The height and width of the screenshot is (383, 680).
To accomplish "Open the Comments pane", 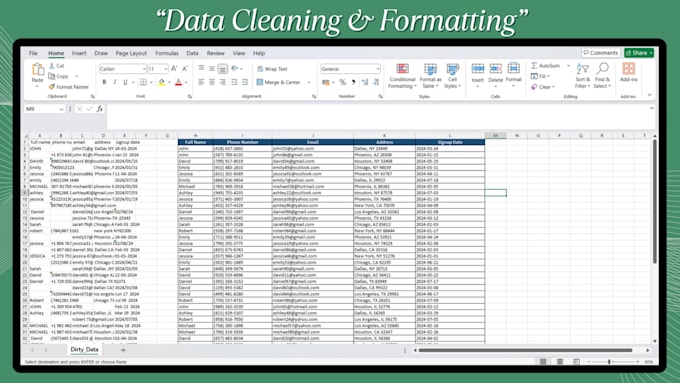I will [601, 52].
